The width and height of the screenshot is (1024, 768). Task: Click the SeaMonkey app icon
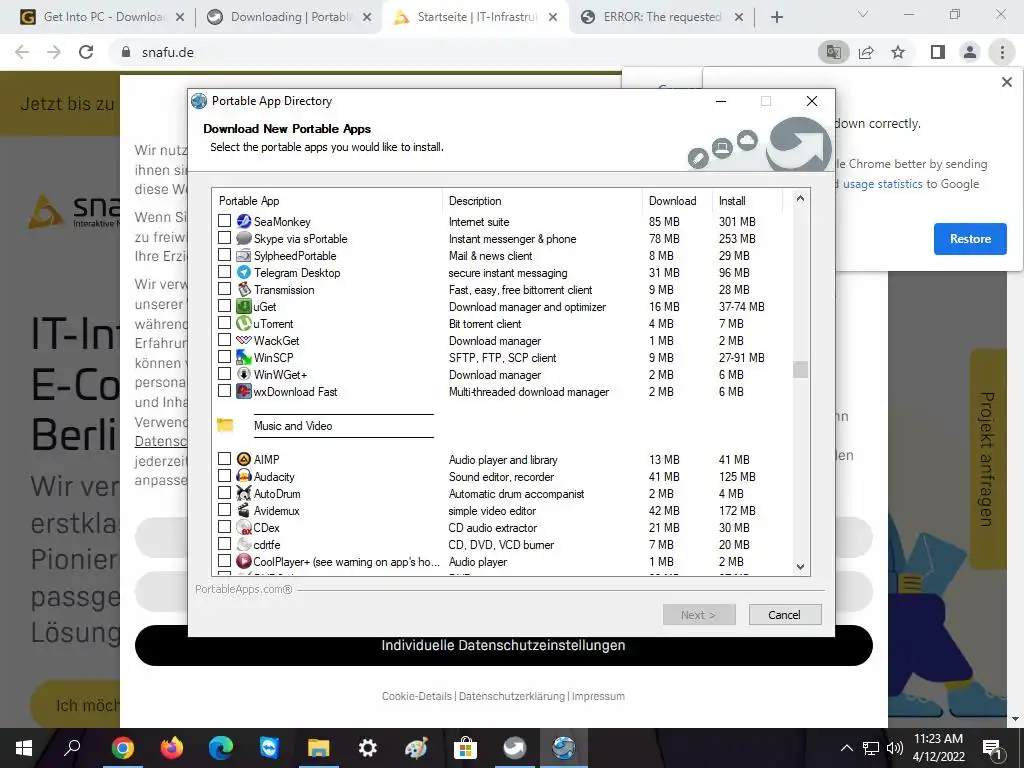coord(244,221)
